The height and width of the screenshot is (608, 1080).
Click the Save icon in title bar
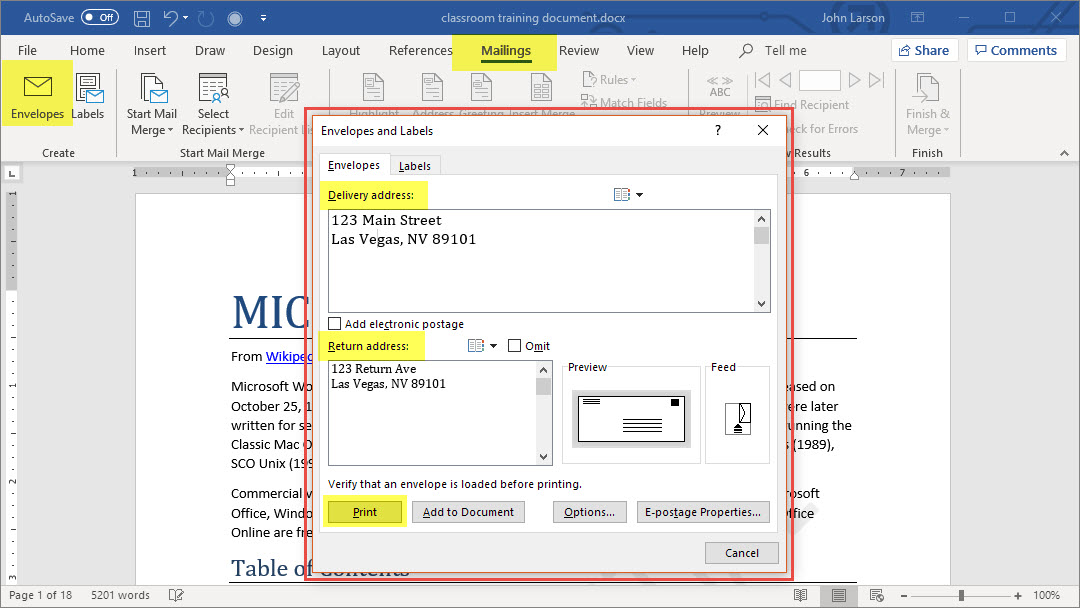142,19
